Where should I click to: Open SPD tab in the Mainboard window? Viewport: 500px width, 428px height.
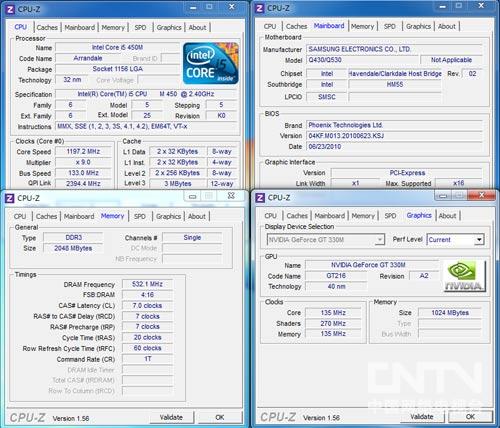389,26
